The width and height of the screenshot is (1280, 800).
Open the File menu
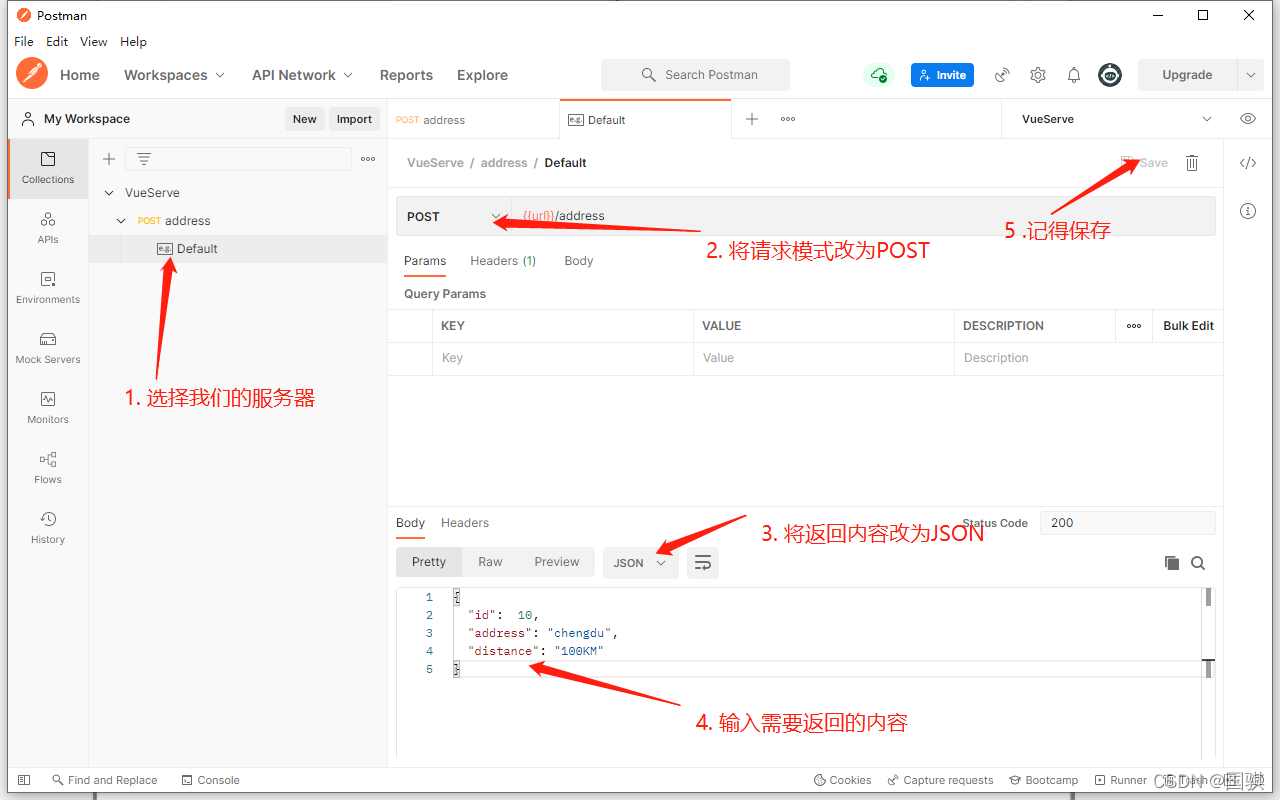click(x=24, y=42)
